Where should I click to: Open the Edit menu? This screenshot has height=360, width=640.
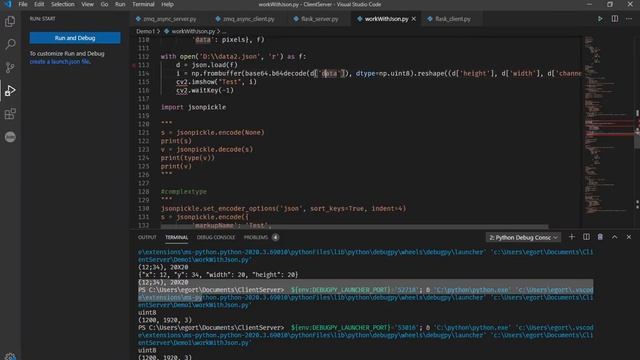pyautogui.click(x=39, y=4)
